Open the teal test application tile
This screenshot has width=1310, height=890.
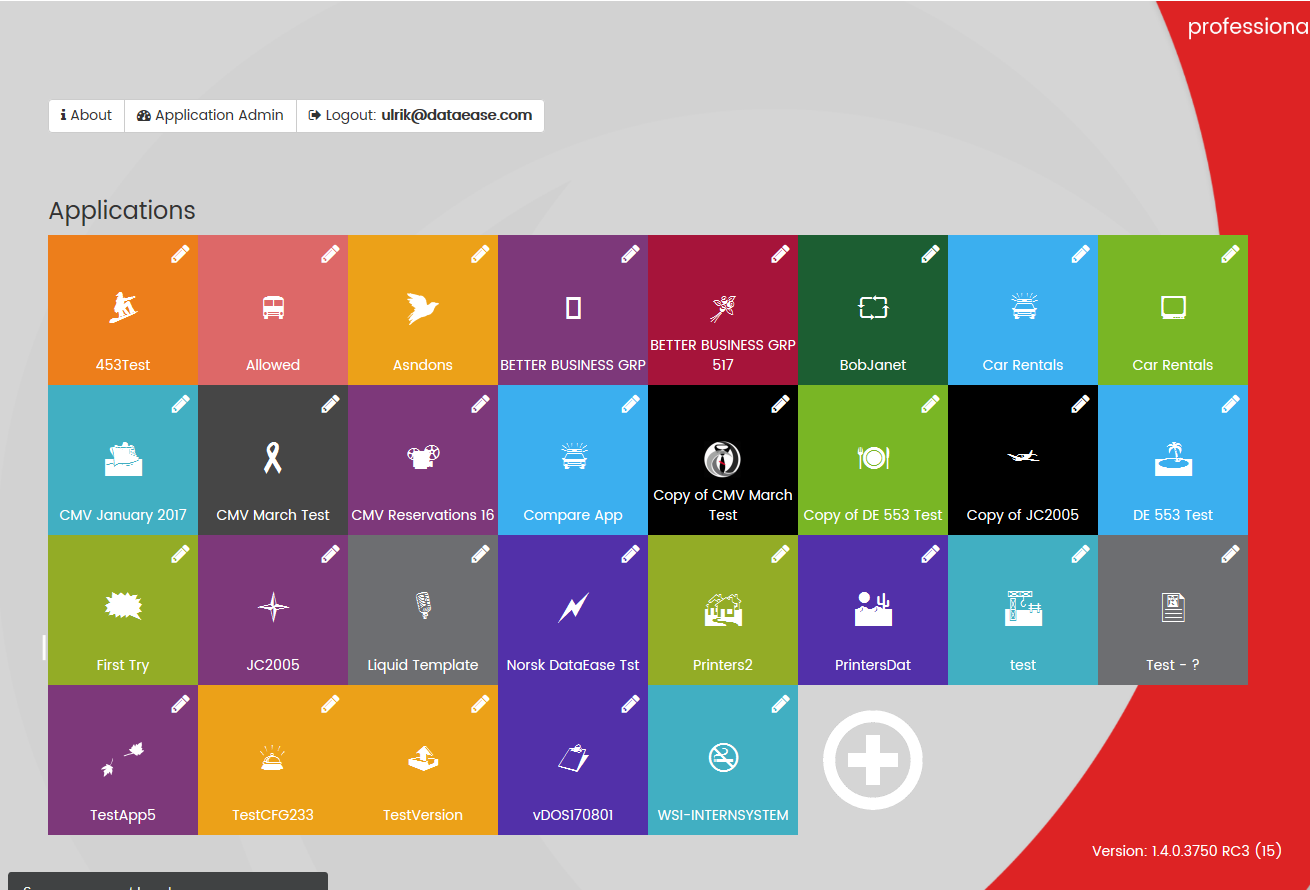1023,610
